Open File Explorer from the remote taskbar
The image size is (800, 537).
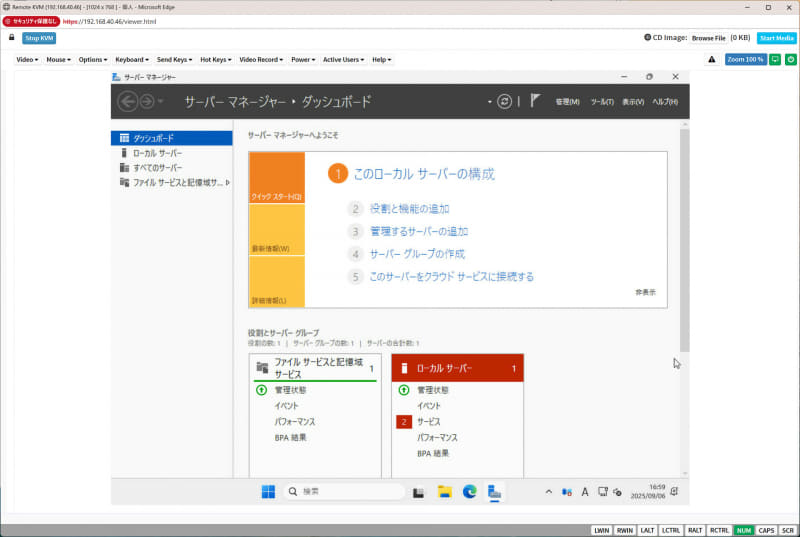(x=444, y=492)
